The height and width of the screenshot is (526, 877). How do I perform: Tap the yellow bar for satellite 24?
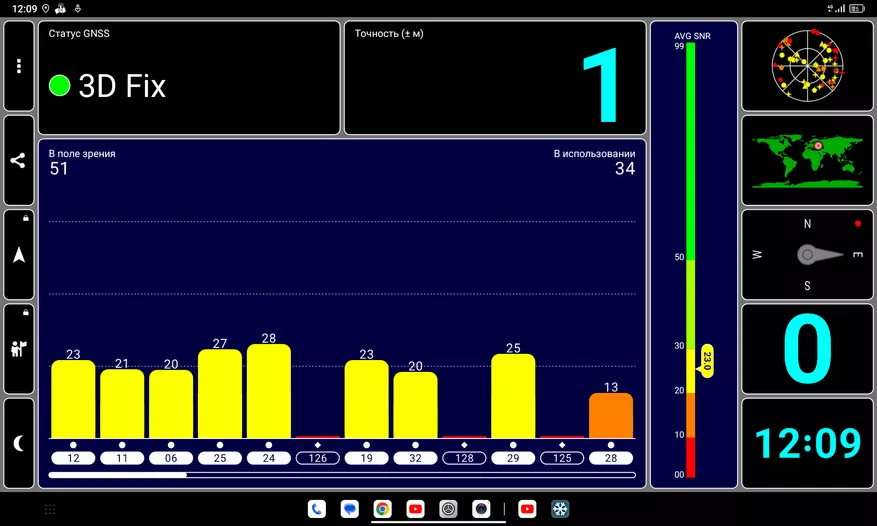(269, 391)
